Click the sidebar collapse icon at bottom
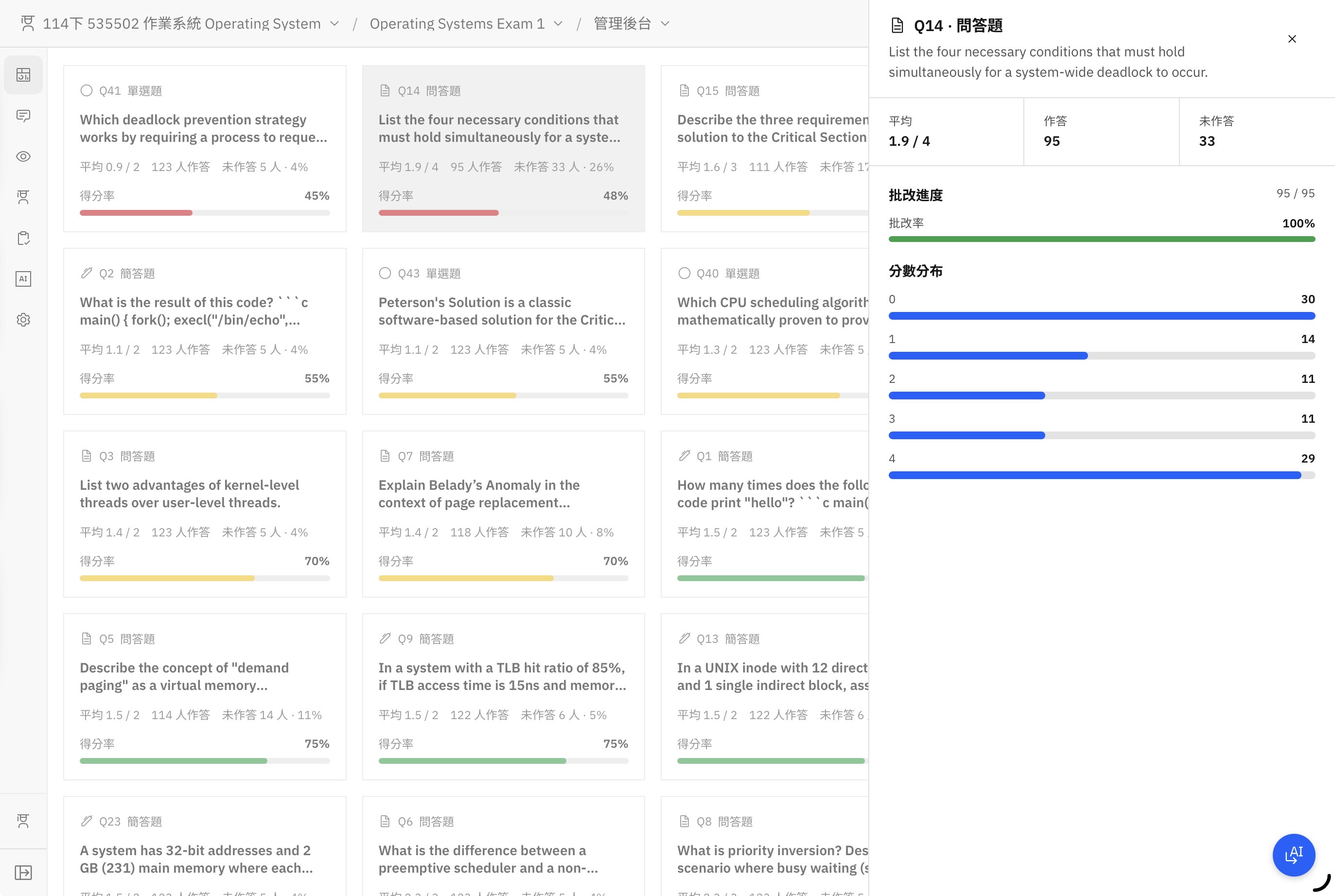The height and width of the screenshot is (896, 1335). click(x=23, y=873)
